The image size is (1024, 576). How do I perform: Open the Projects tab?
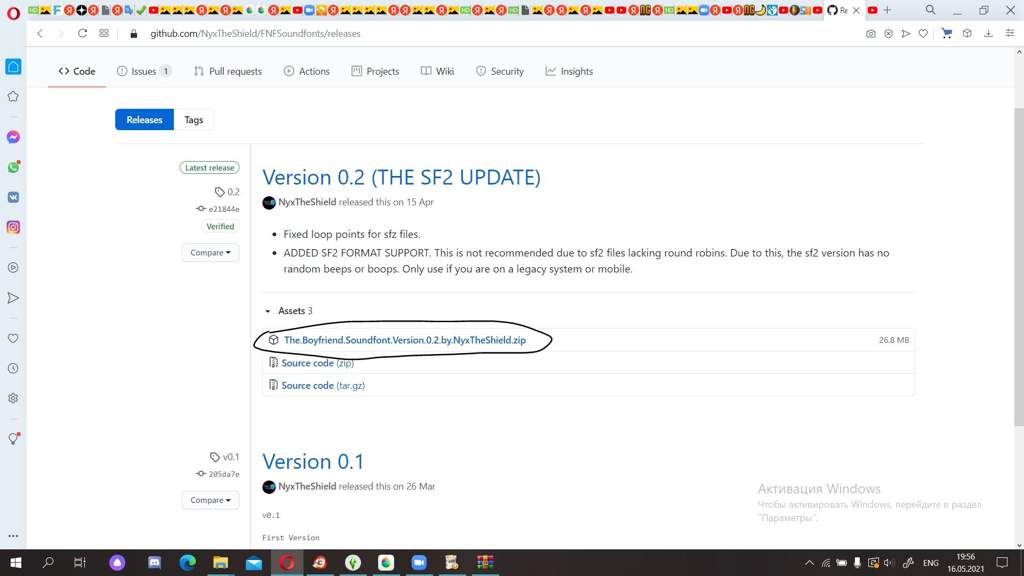[x=376, y=71]
